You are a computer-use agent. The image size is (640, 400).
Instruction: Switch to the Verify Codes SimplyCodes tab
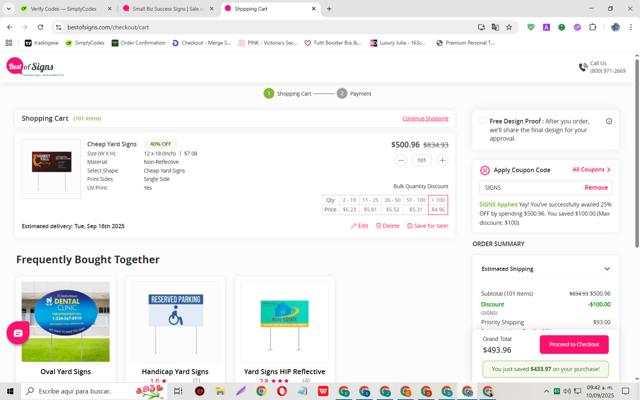point(63,9)
